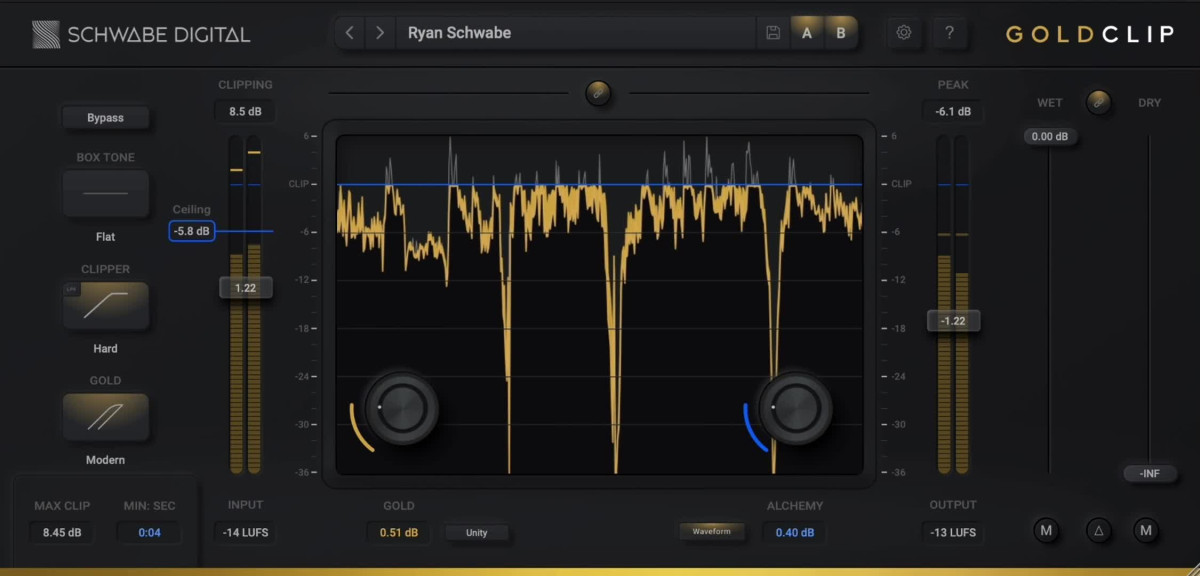Screen dimensions: 1200x576
Task: Click the GOLDCLIP logo
Action: click(x=1090, y=34)
